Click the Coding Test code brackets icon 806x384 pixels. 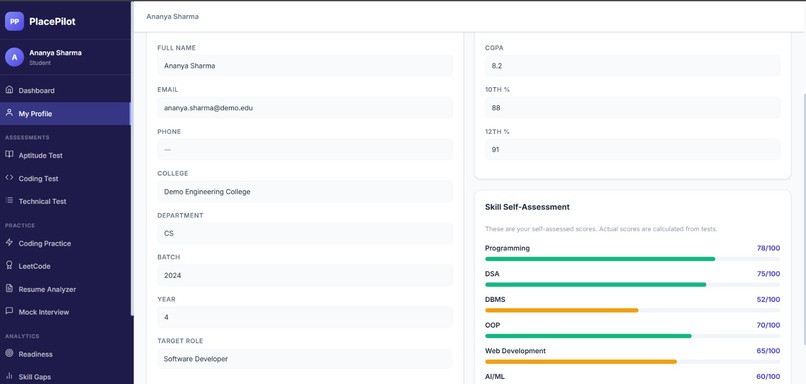click(9, 178)
